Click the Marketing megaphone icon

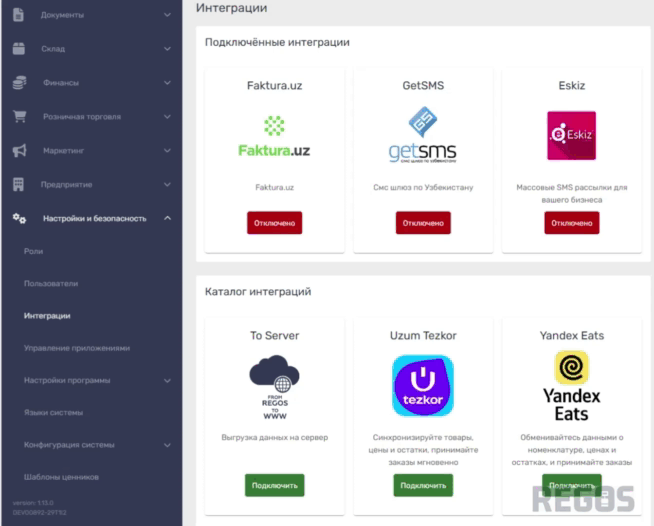[x=18, y=151]
